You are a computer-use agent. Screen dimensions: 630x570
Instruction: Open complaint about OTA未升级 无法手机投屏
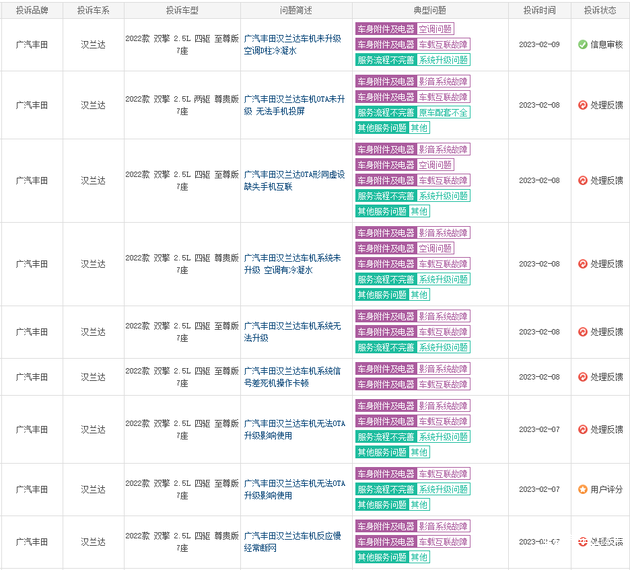tap(292, 105)
